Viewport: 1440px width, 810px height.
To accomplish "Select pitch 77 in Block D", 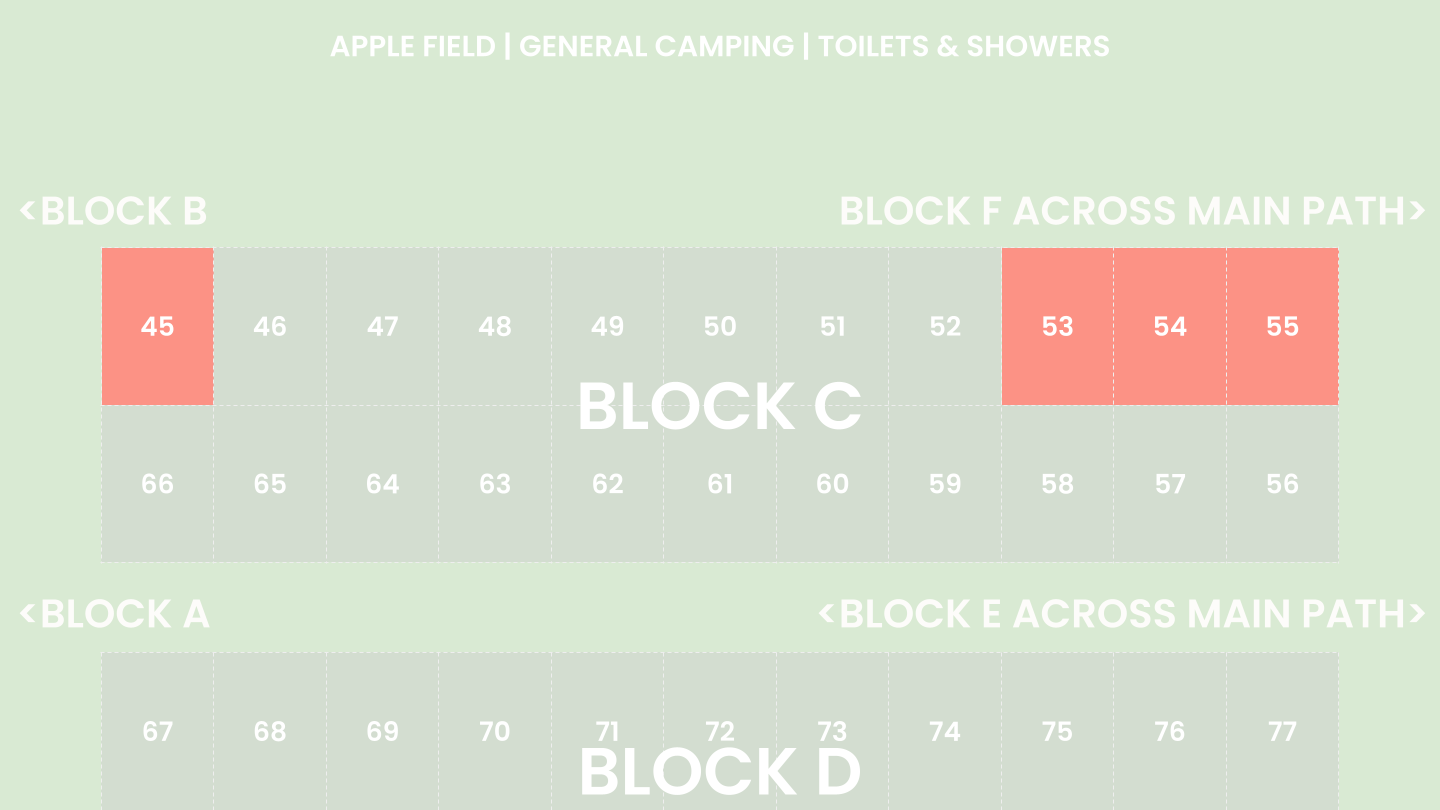I will [x=1282, y=731].
